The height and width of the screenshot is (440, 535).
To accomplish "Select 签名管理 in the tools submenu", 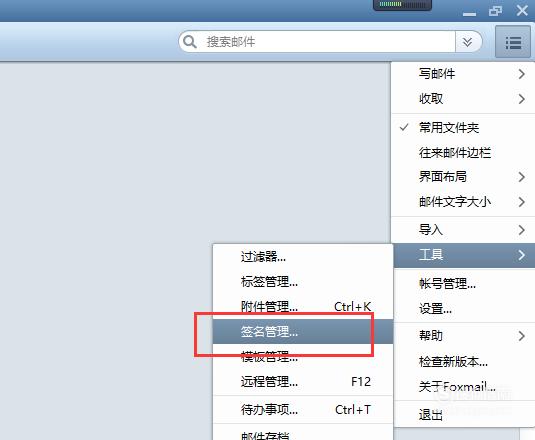I will [303, 332].
